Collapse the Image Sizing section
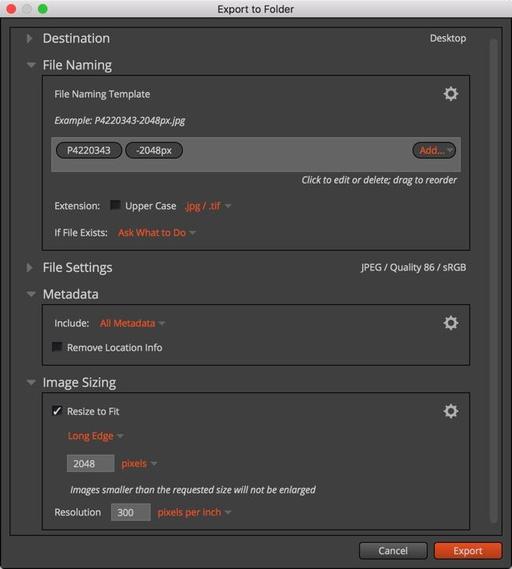512x569 pixels. [x=31, y=382]
